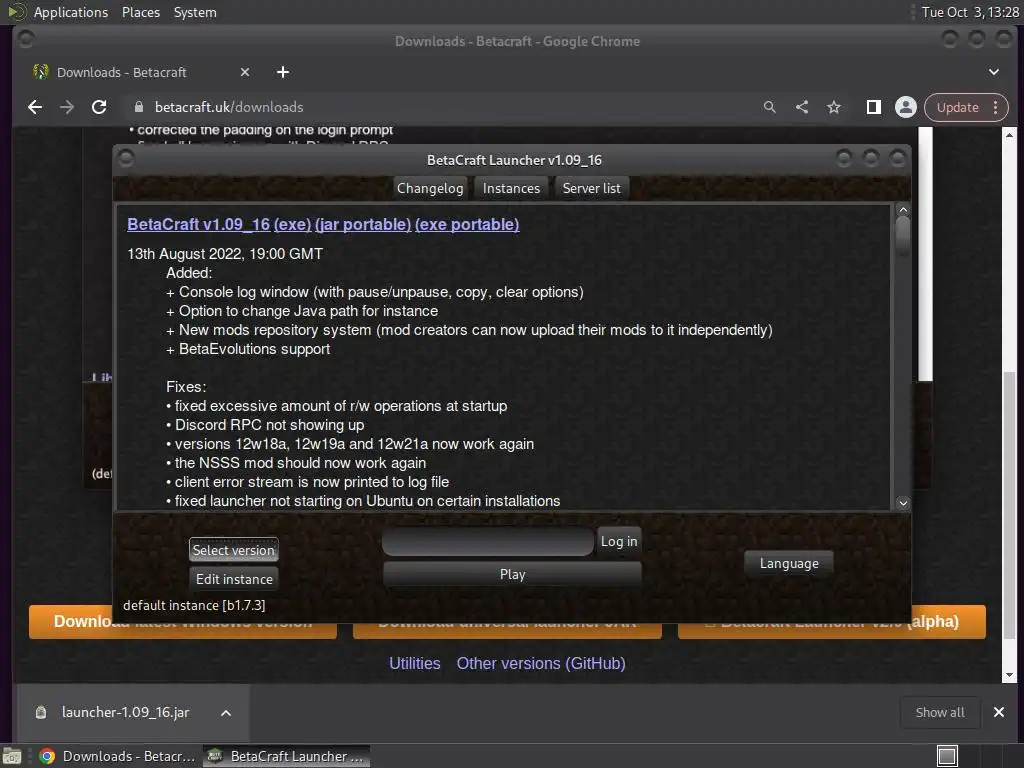
Task: Click the launcher jar file icon in download bar
Action: [x=40, y=712]
